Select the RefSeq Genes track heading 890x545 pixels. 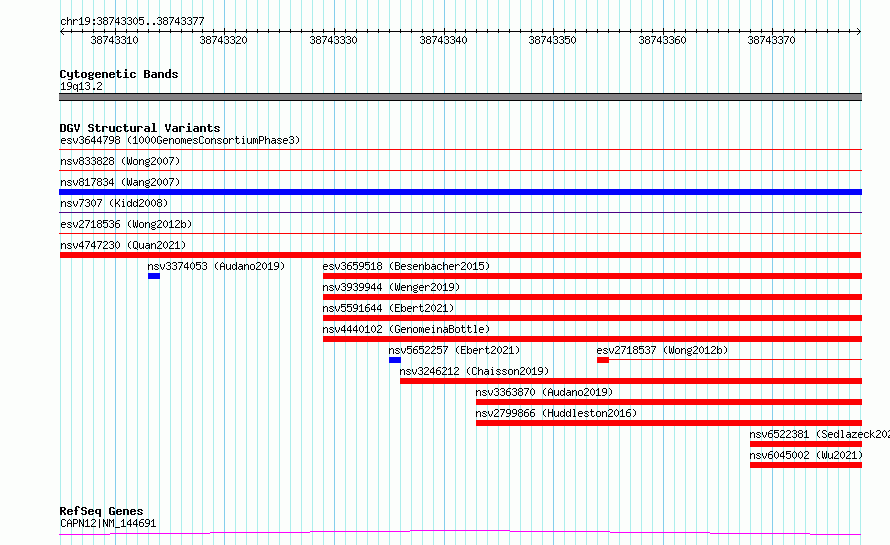[x=101, y=512]
